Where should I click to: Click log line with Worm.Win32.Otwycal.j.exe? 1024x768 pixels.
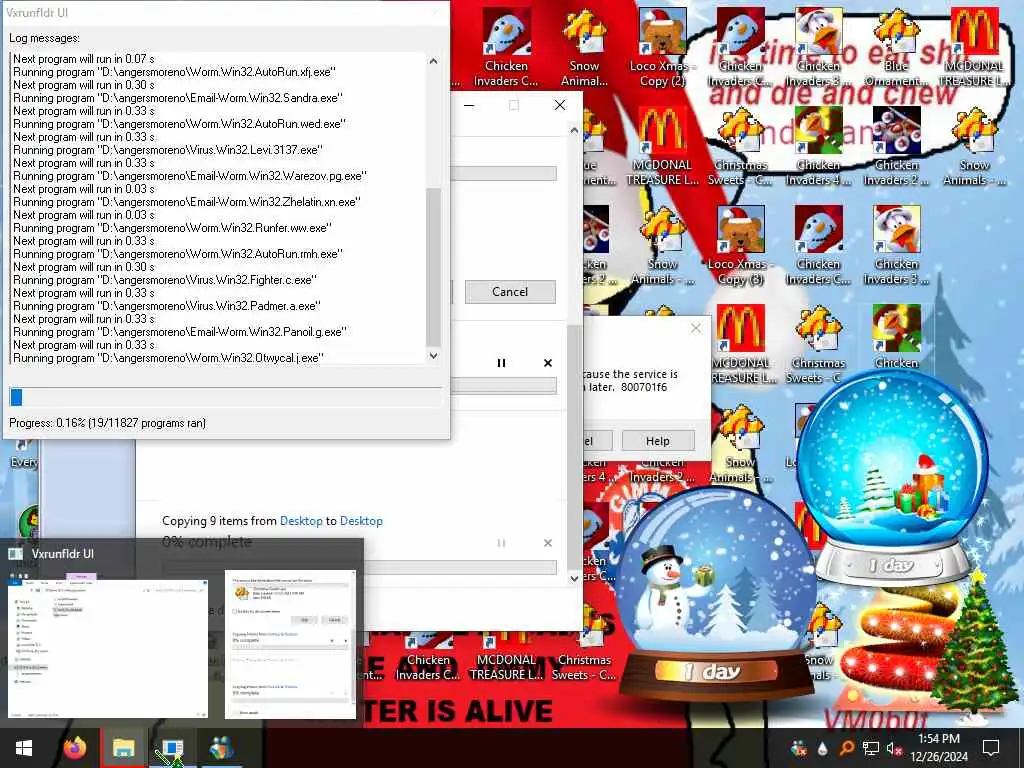[x=168, y=358]
